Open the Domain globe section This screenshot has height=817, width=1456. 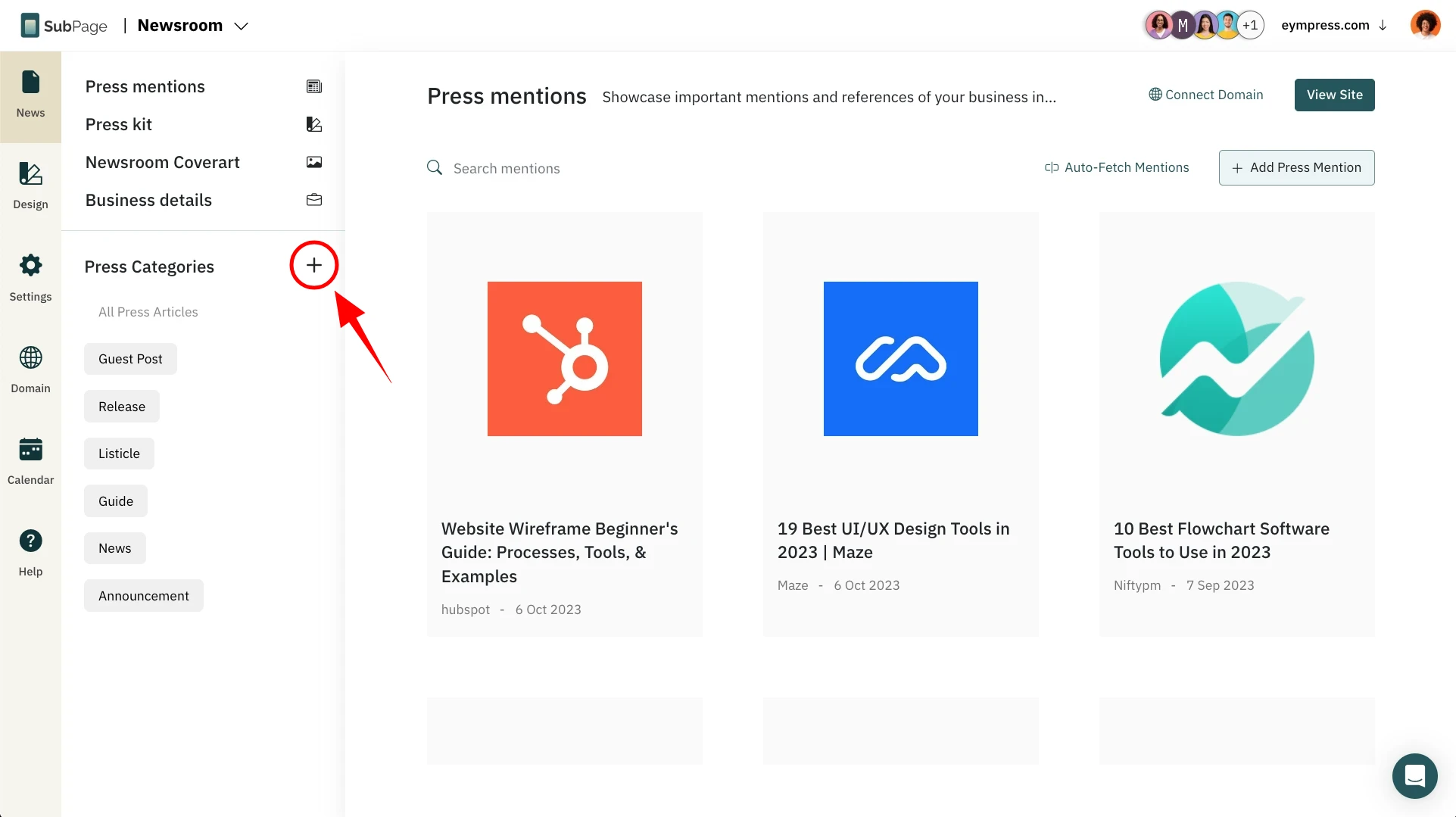(30, 370)
